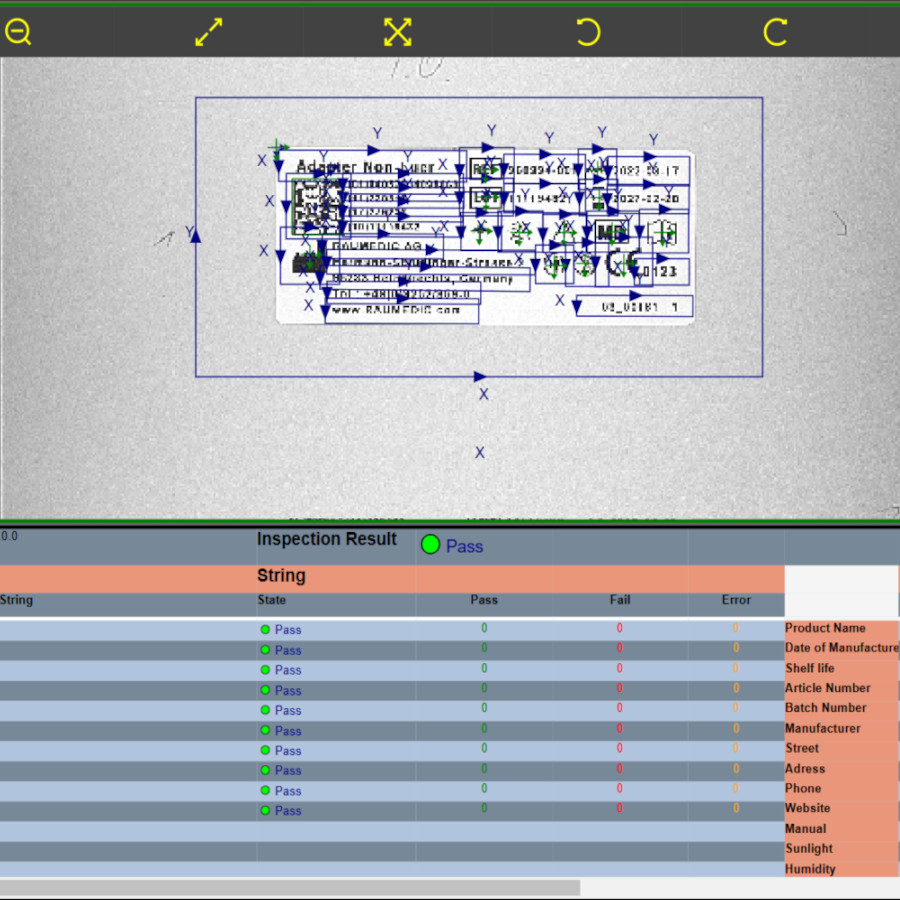
Task: Click the Product Name row label
Action: point(825,628)
